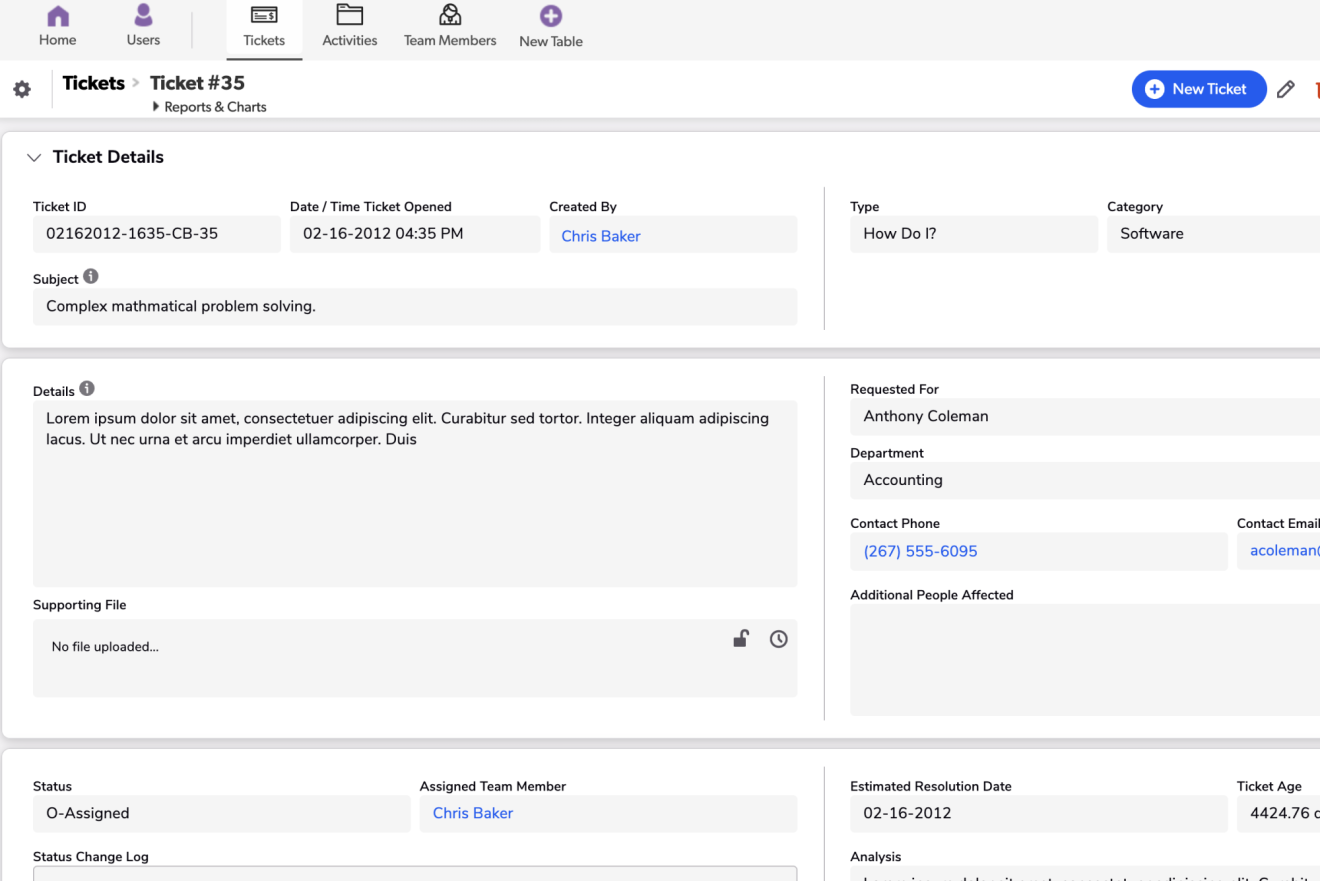Open Chris Baker link under Created By

pyautogui.click(x=600, y=236)
